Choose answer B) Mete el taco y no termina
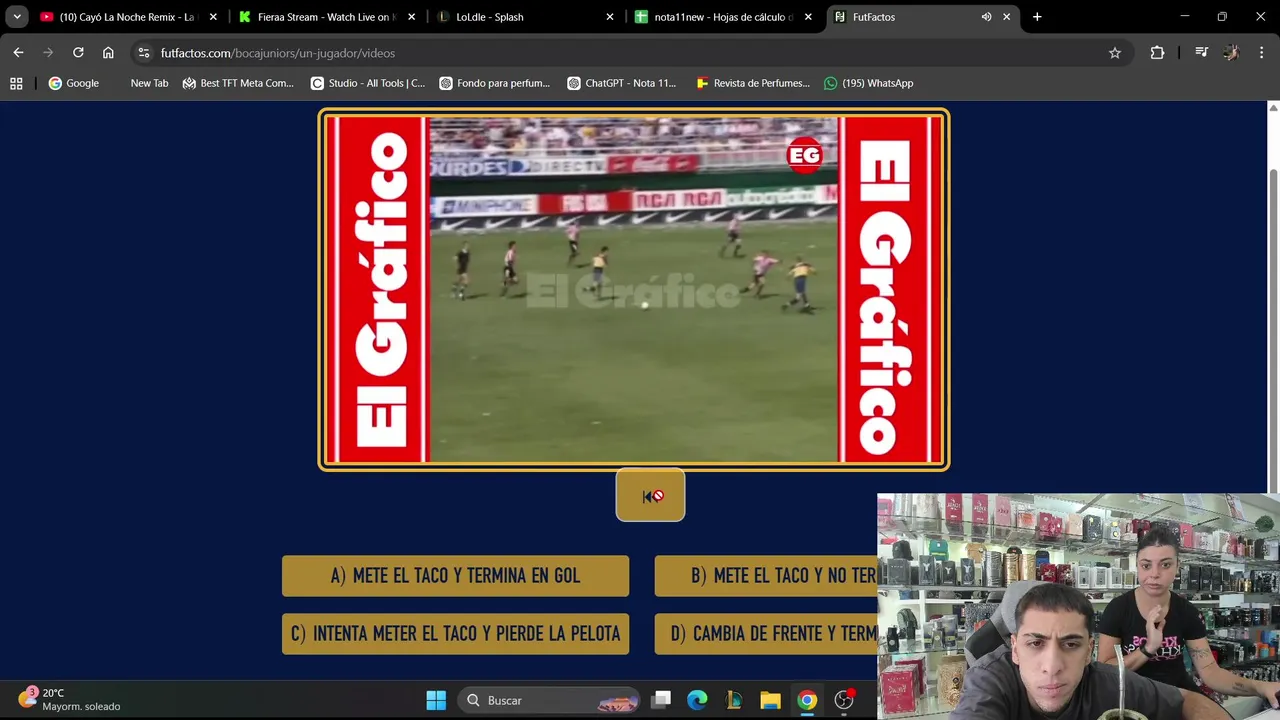The height and width of the screenshot is (720, 1280). [x=766, y=576]
